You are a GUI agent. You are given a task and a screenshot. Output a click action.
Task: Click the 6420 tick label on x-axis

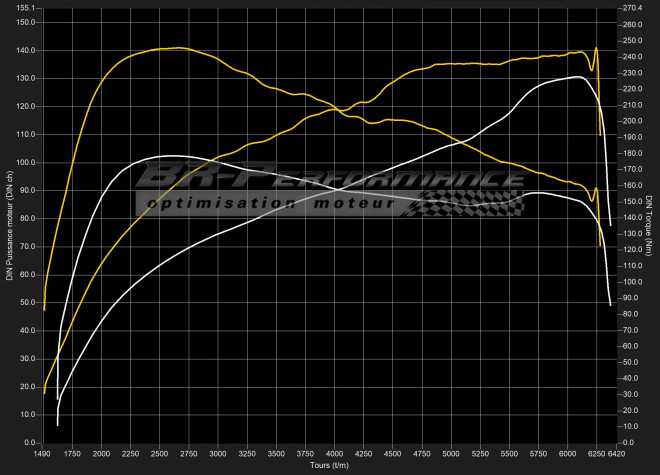pyautogui.click(x=617, y=453)
